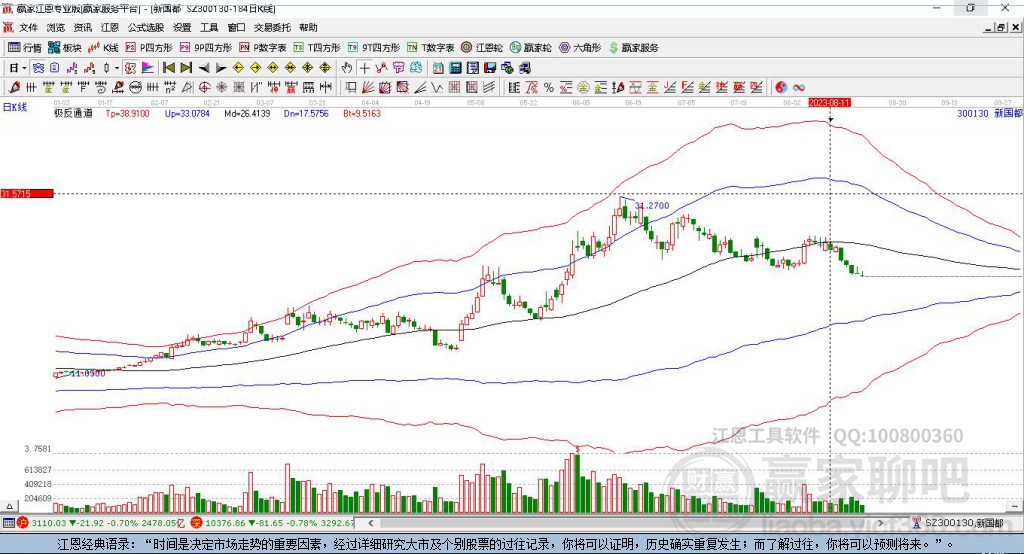Screen dimensions: 1024x554
Task: Click the 板块 toolbar button
Action: point(65,48)
